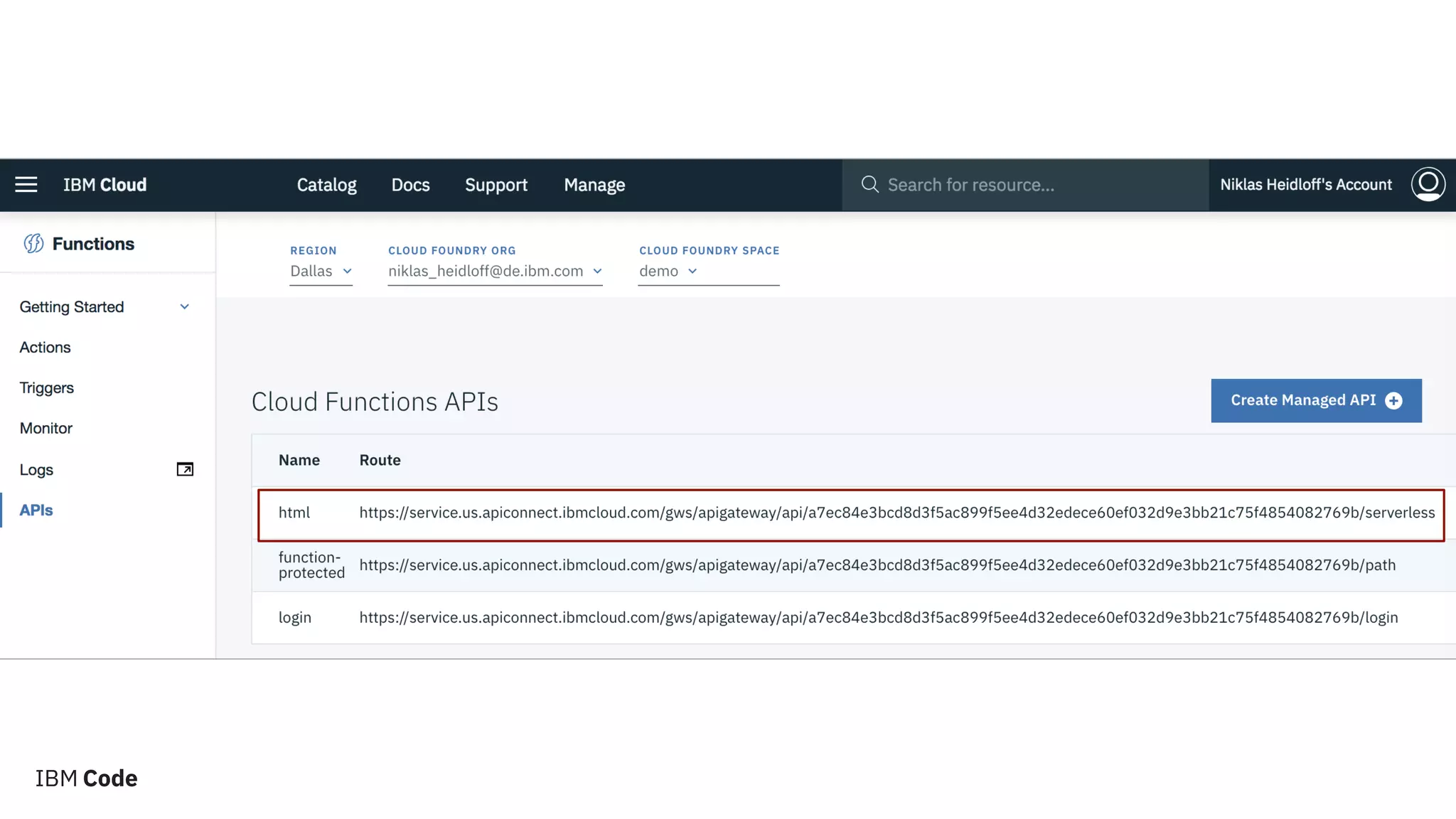Open the Docs menu item

pyautogui.click(x=410, y=185)
